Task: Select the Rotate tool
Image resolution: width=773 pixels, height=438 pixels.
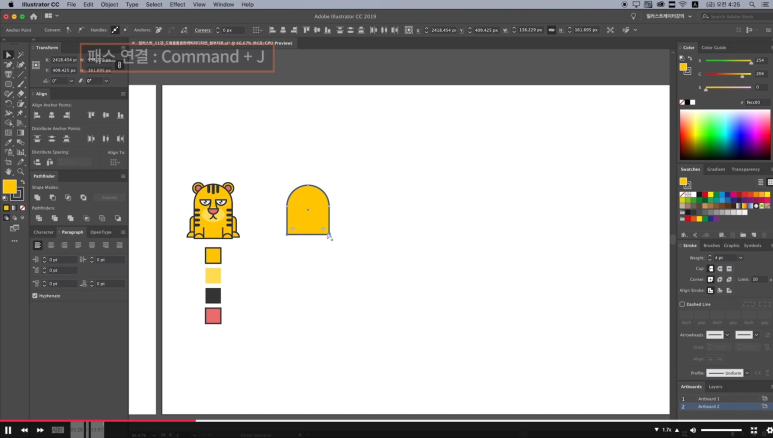Action: point(8,104)
